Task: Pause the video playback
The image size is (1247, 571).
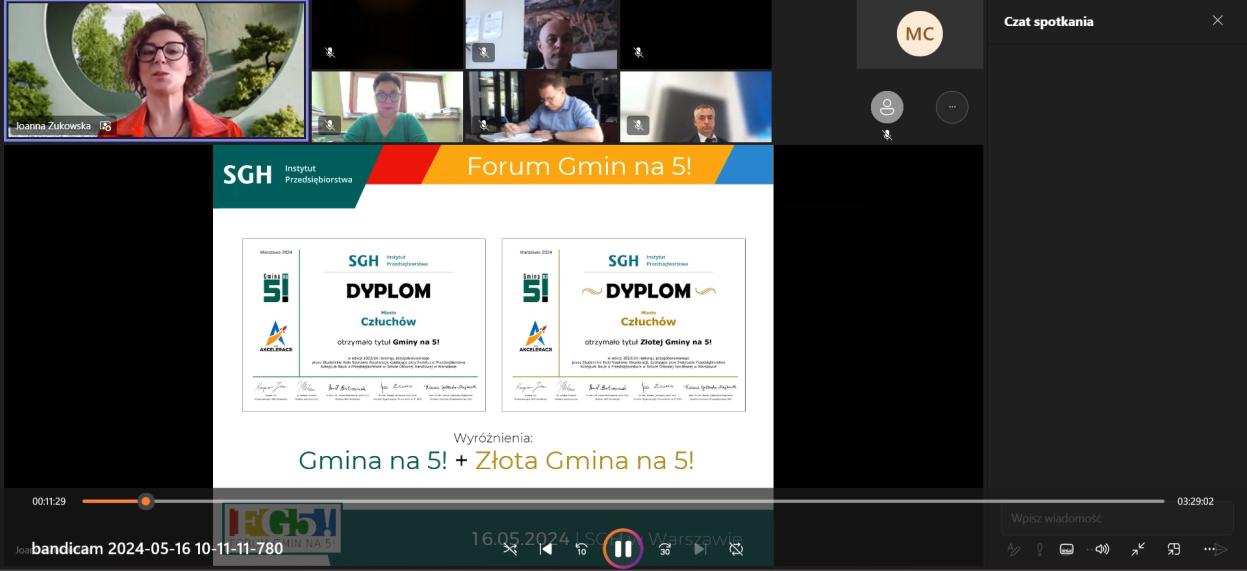Action: click(x=622, y=548)
